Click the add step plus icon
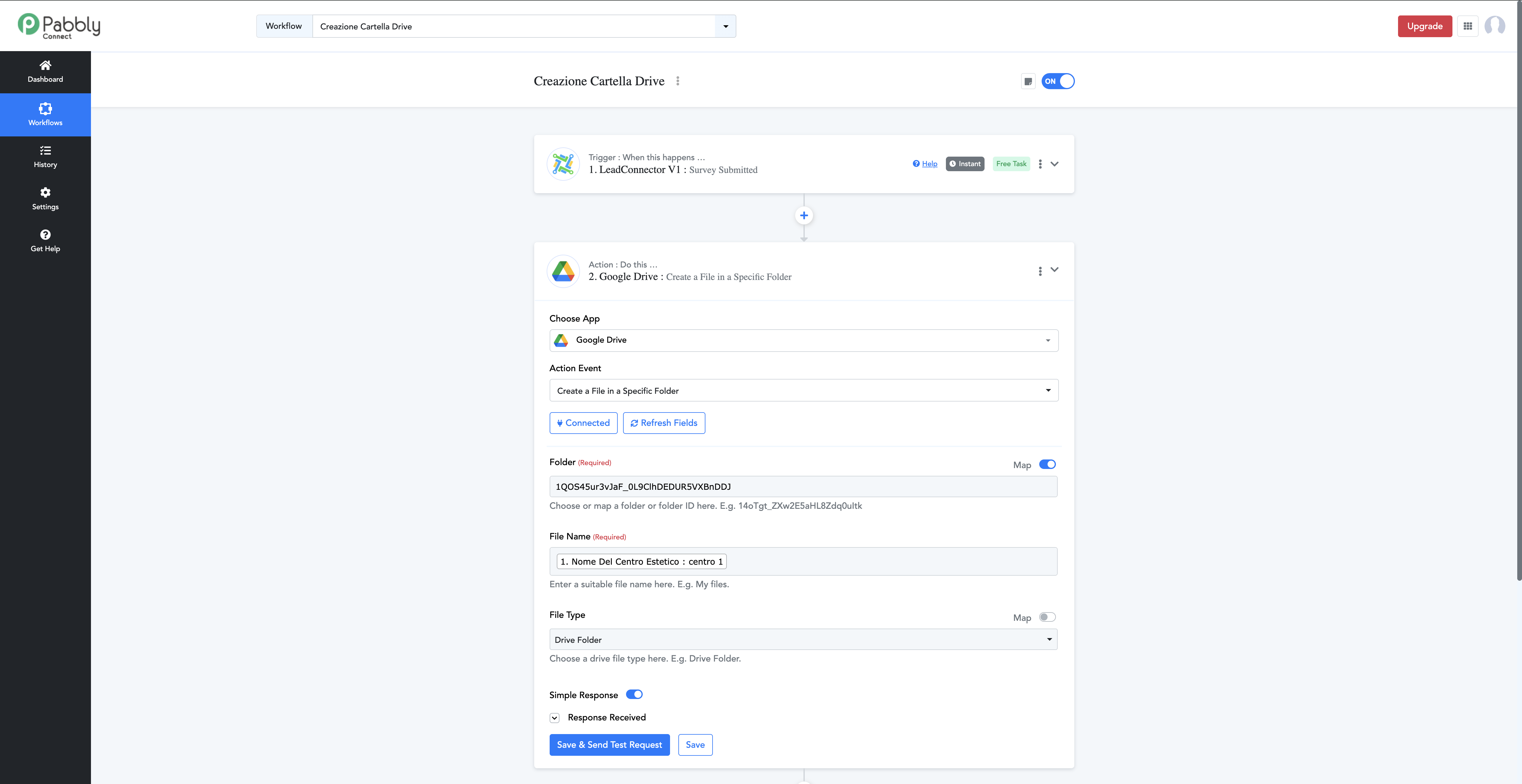 click(804, 216)
